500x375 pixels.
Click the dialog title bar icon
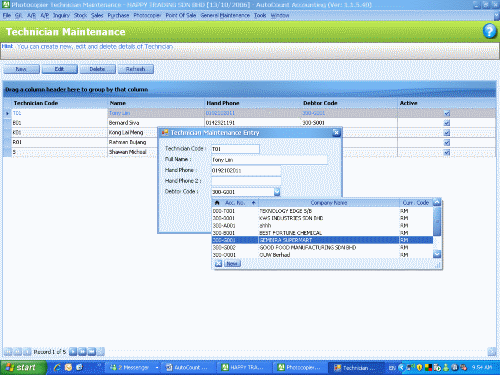coord(164,133)
